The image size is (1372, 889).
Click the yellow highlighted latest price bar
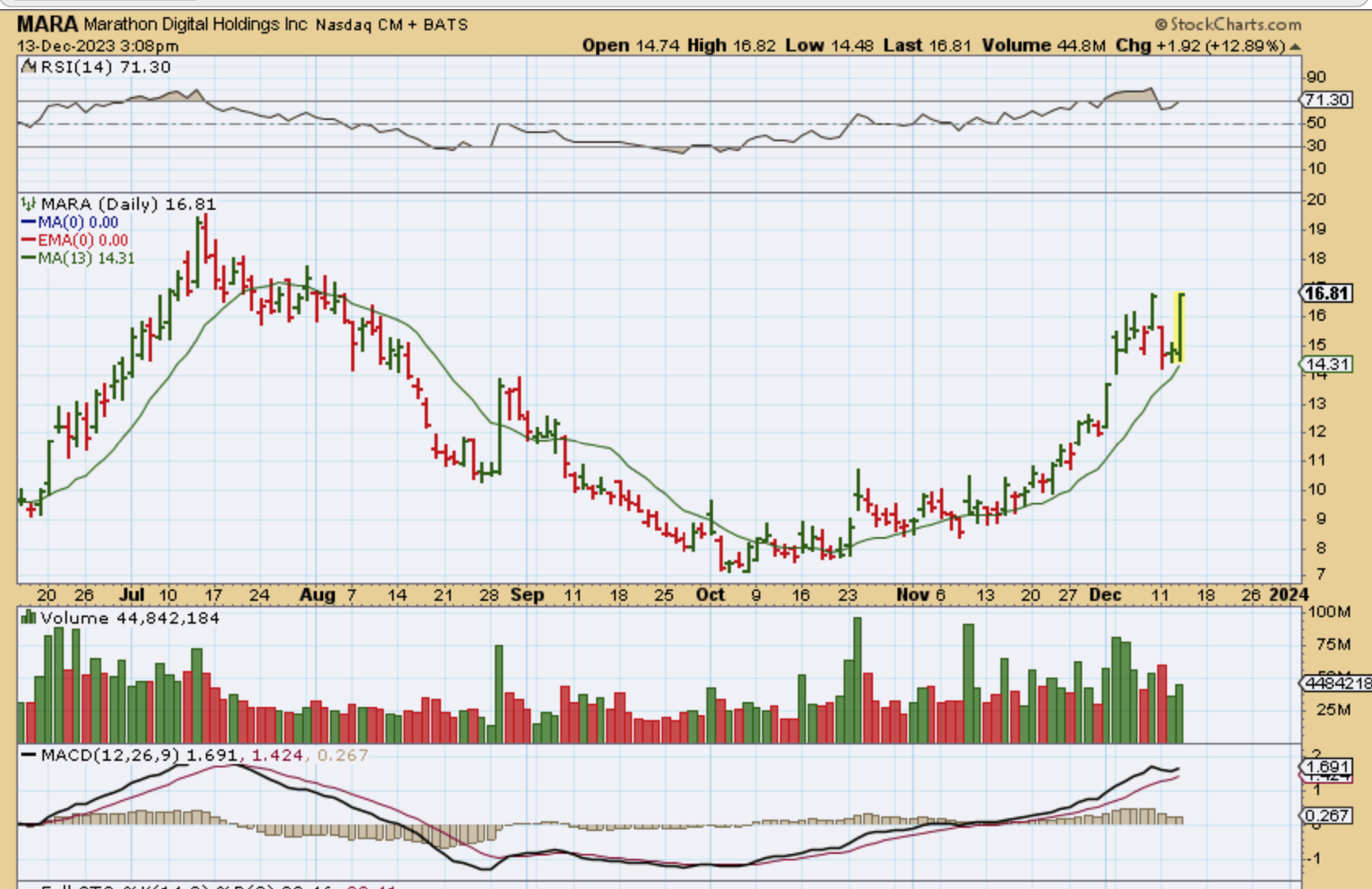pyautogui.click(x=1179, y=327)
